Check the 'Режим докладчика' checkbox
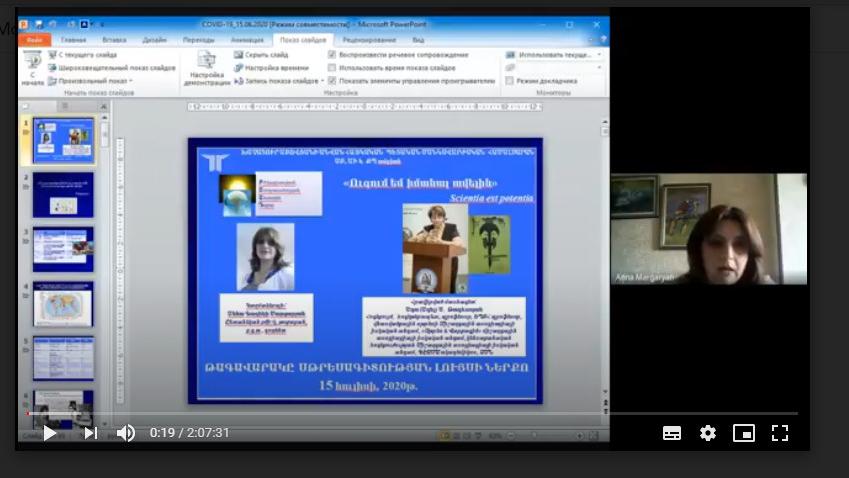This screenshot has width=849, height=478. [x=510, y=81]
